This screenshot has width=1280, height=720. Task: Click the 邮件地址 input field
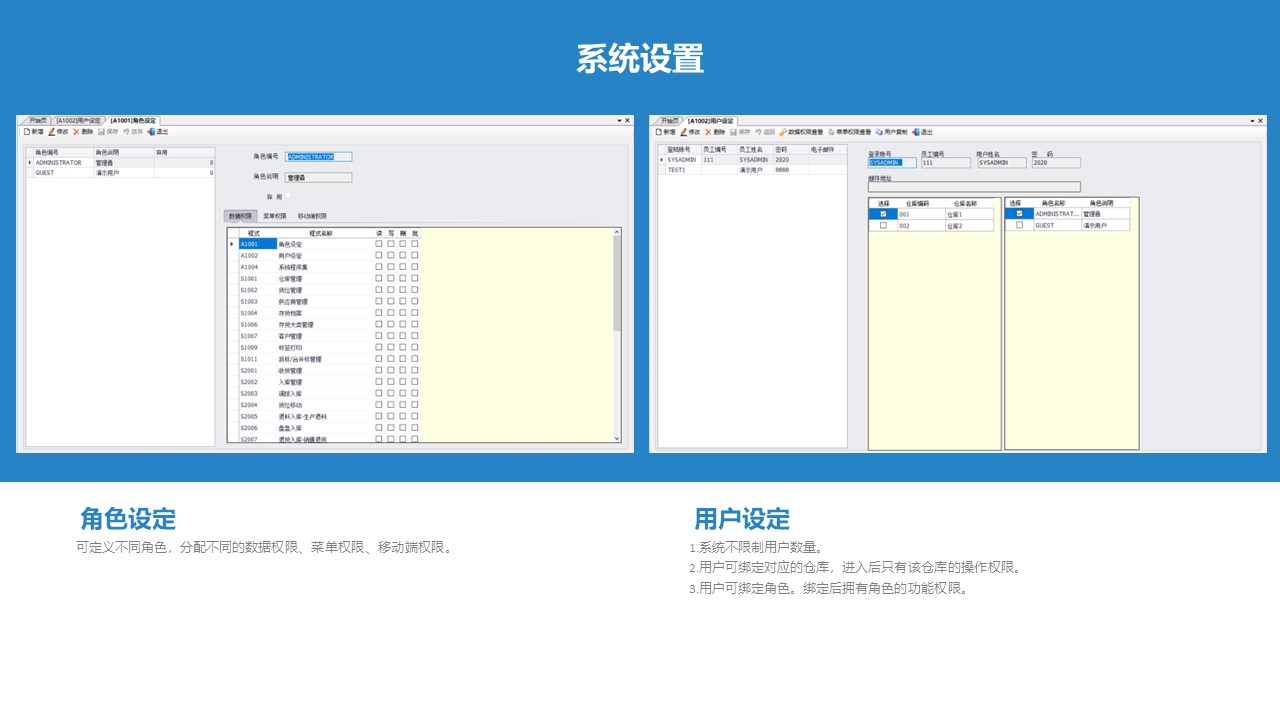pyautogui.click(x=974, y=187)
